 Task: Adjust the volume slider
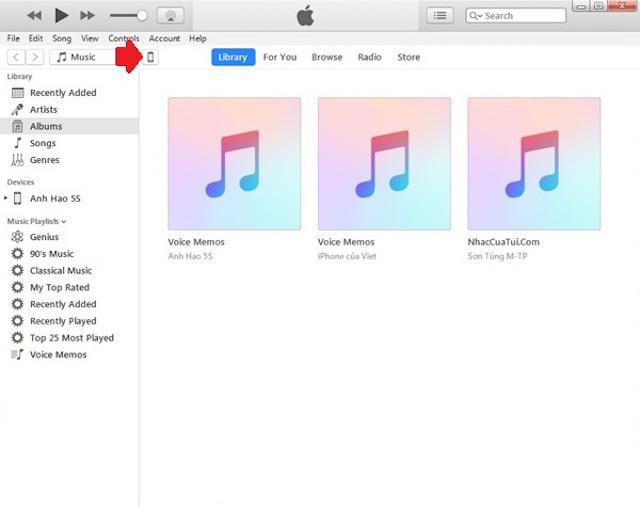(x=128, y=15)
